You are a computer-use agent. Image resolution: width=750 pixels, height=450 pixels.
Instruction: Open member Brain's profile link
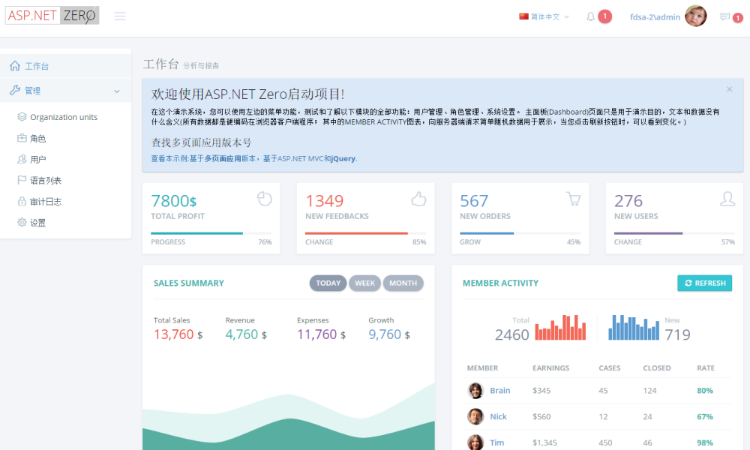click(500, 390)
